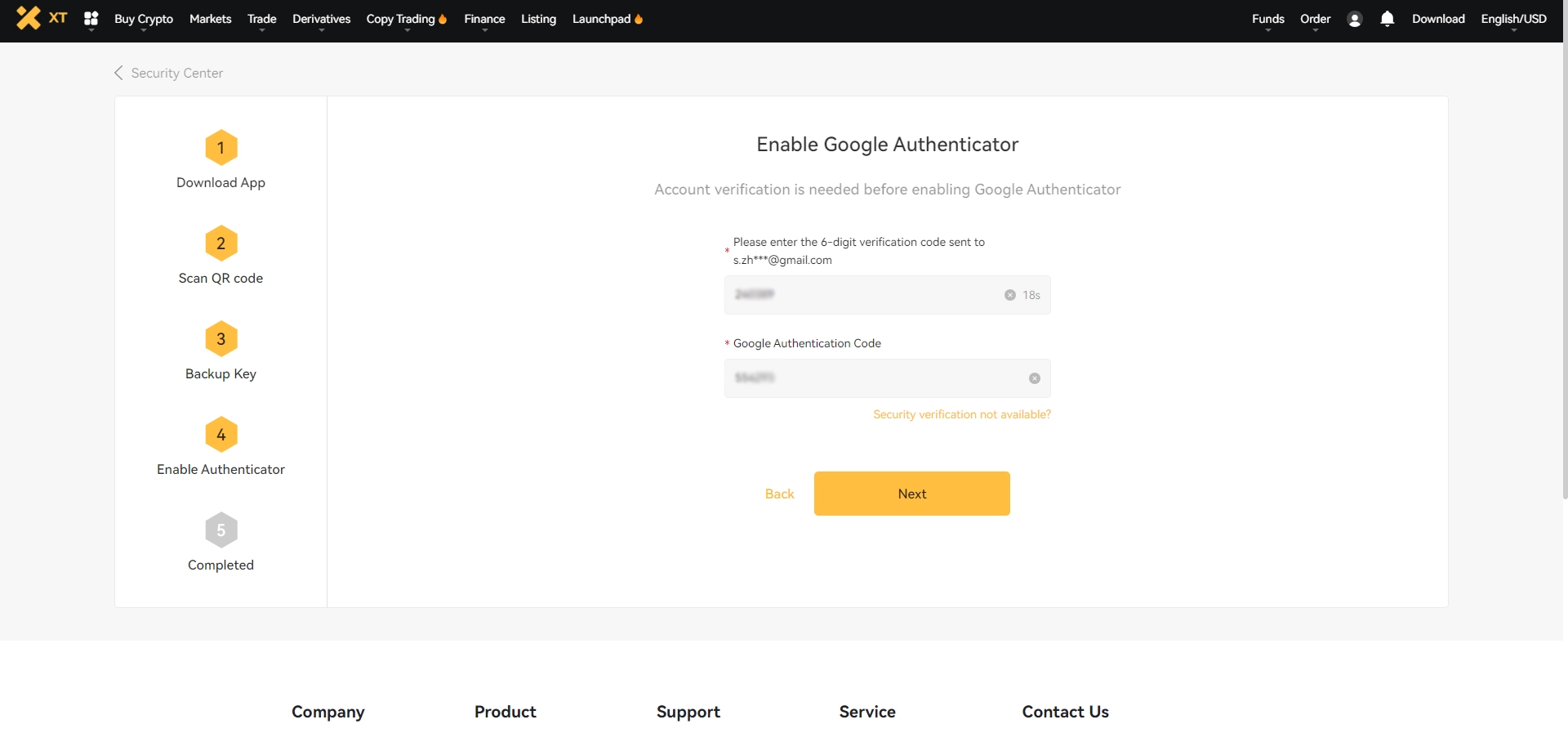Expand the Funds dropdown
Viewport: 1568px width, 733px height.
pos(1268,19)
